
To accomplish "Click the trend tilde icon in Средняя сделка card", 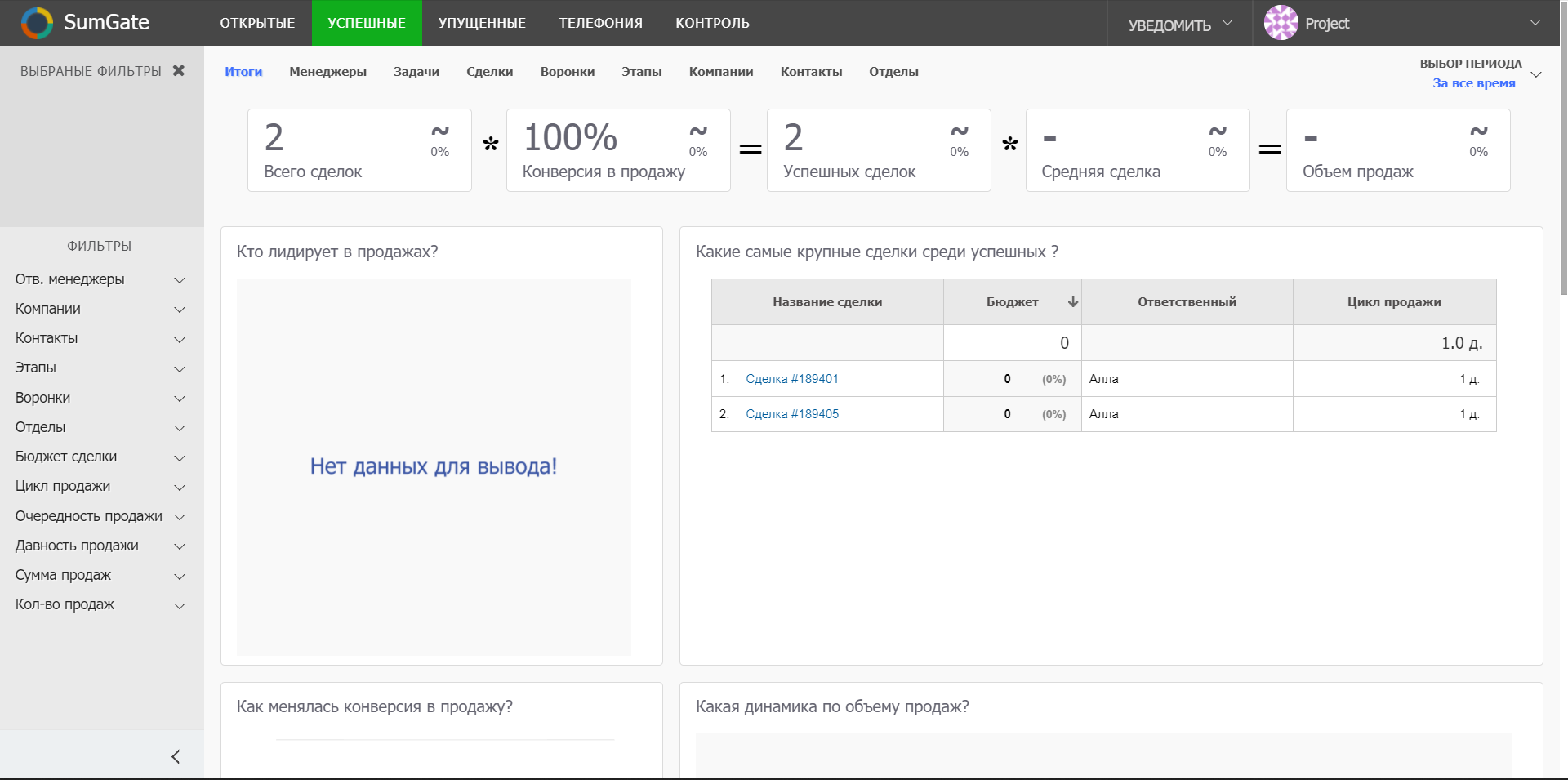I will click(1218, 131).
